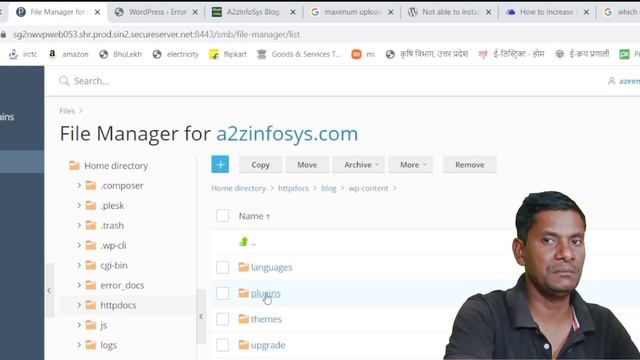The width and height of the screenshot is (640, 360).
Task: Click the themes folder icon
Action: tap(244, 319)
